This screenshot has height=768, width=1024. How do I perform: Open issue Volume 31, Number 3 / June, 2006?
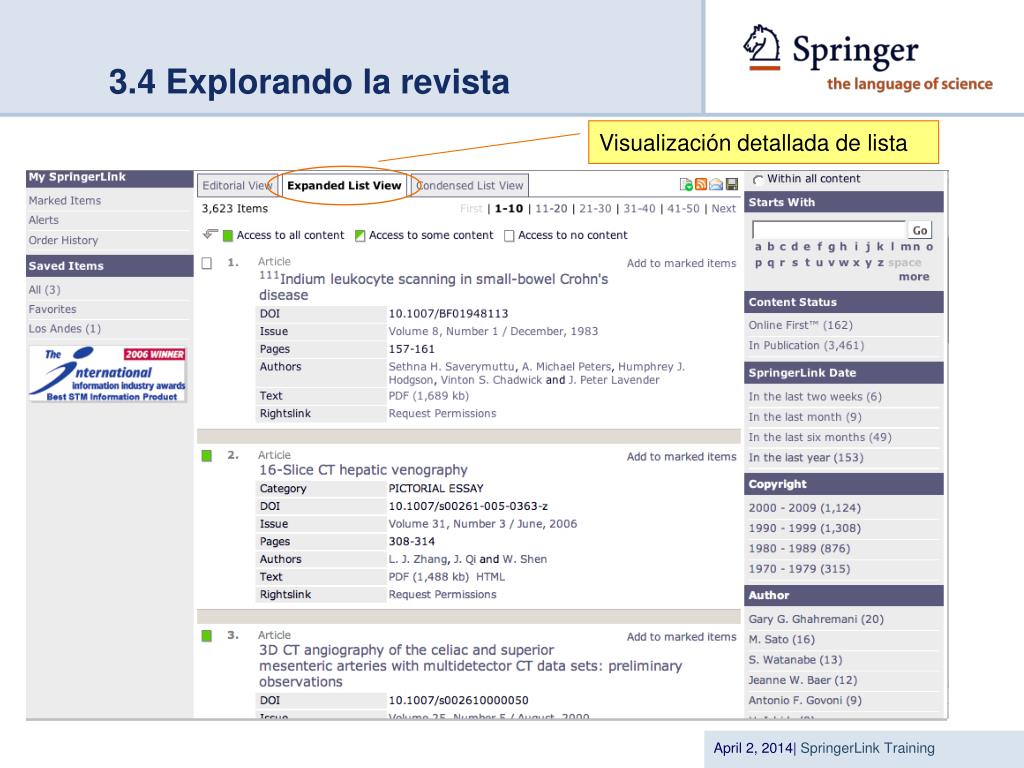[483, 524]
